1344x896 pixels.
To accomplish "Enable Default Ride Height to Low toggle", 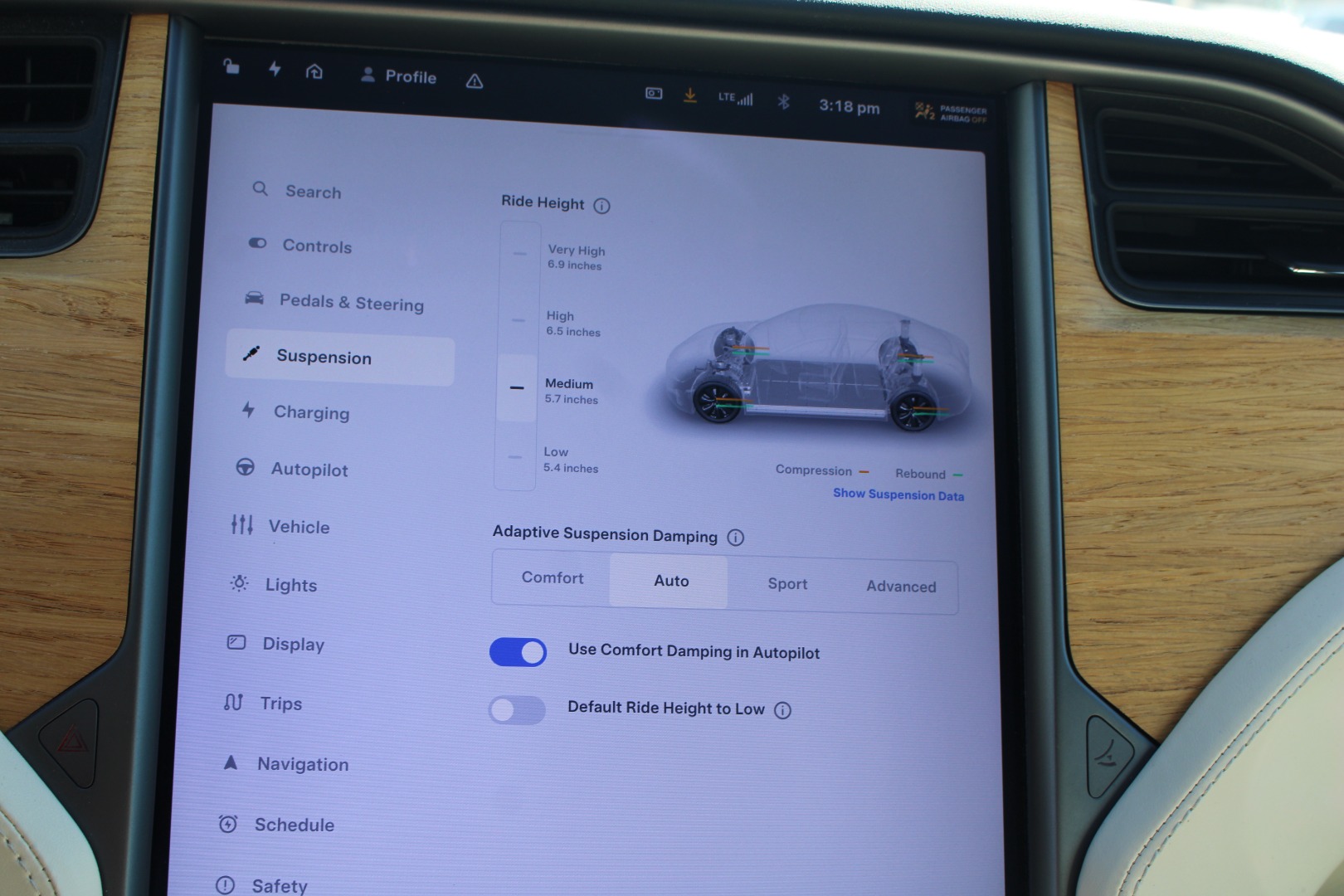I will [x=517, y=710].
